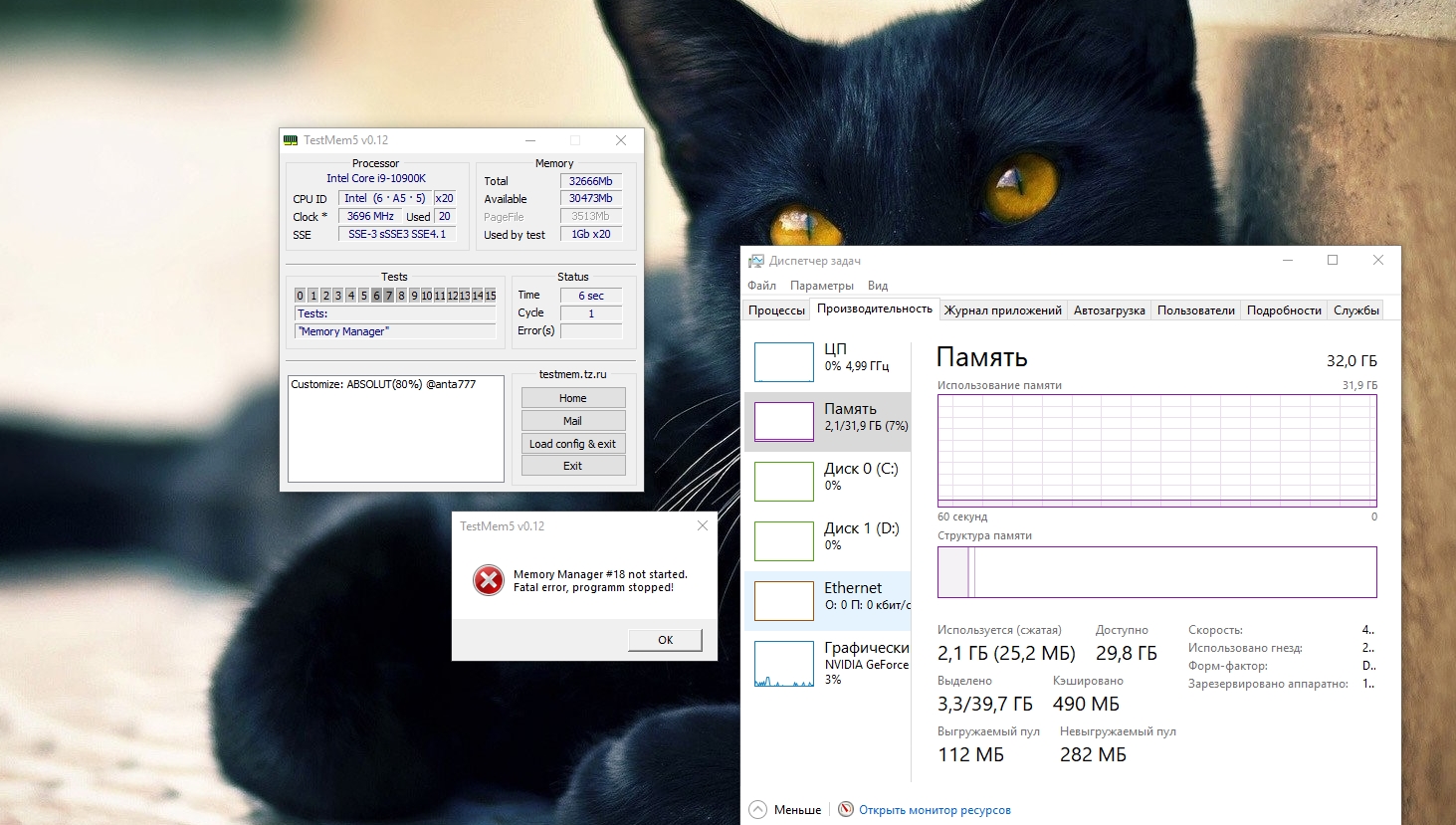Click Load config & exit button

pos(573,444)
